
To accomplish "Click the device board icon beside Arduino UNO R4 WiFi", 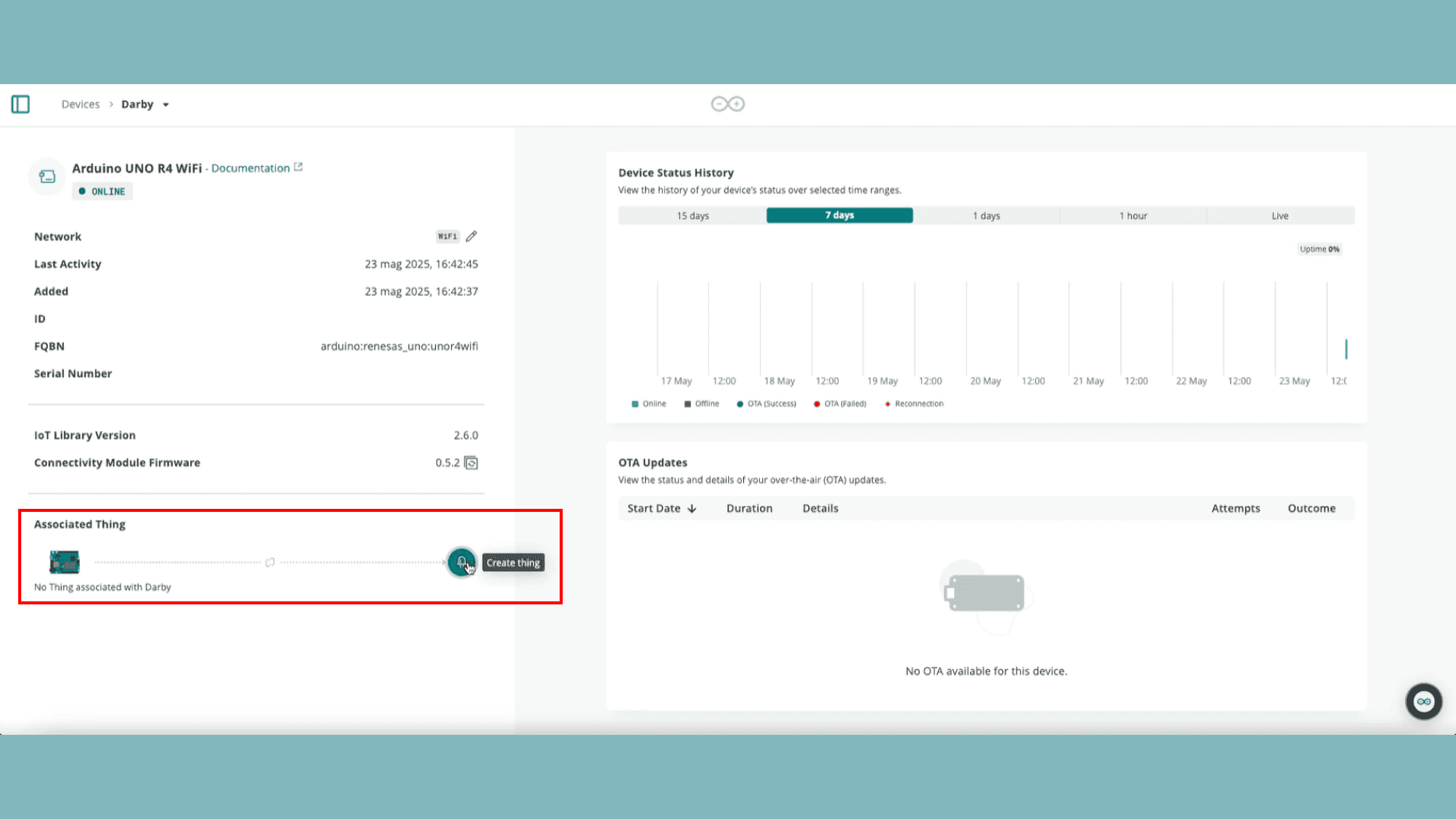I will (47, 177).
